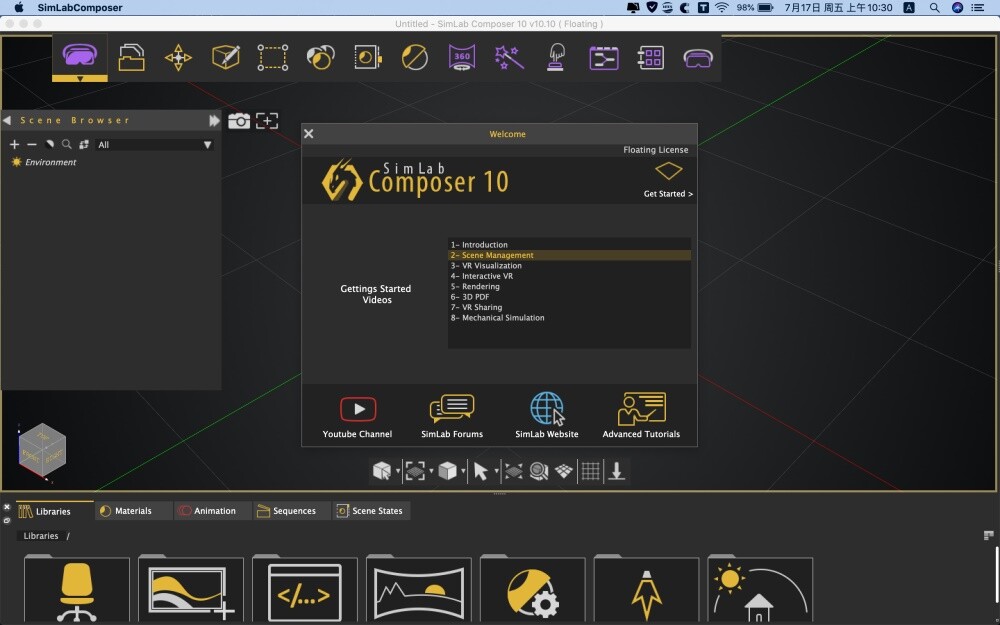This screenshot has width=1000, height=625.
Task: Visit the SimLab Website
Action: [547, 416]
